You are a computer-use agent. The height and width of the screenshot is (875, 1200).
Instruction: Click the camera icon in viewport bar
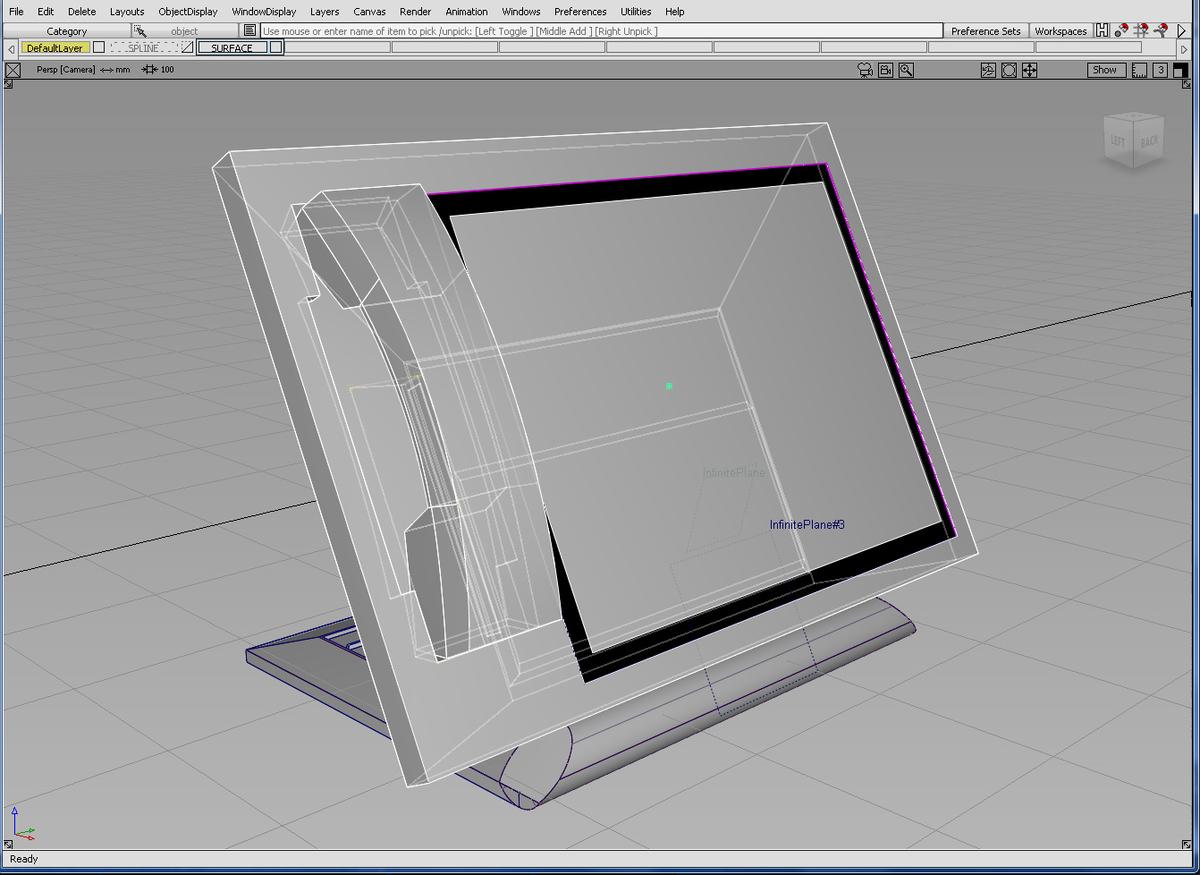pyautogui.click(x=865, y=70)
